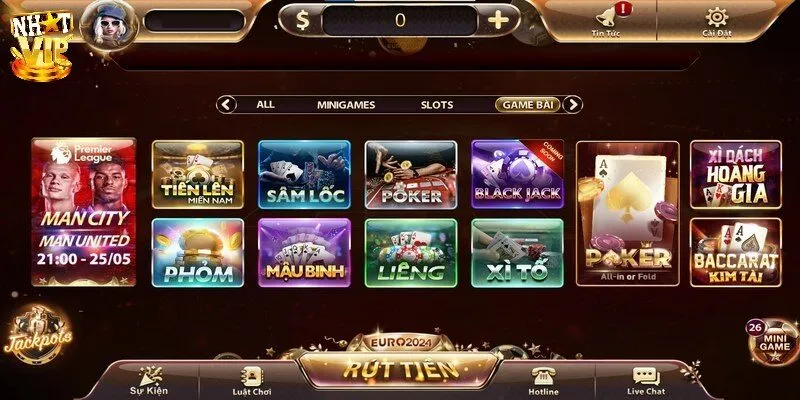Switch to the MINIGAMES tab
Viewport: 800px width, 400px height.
[x=346, y=105]
